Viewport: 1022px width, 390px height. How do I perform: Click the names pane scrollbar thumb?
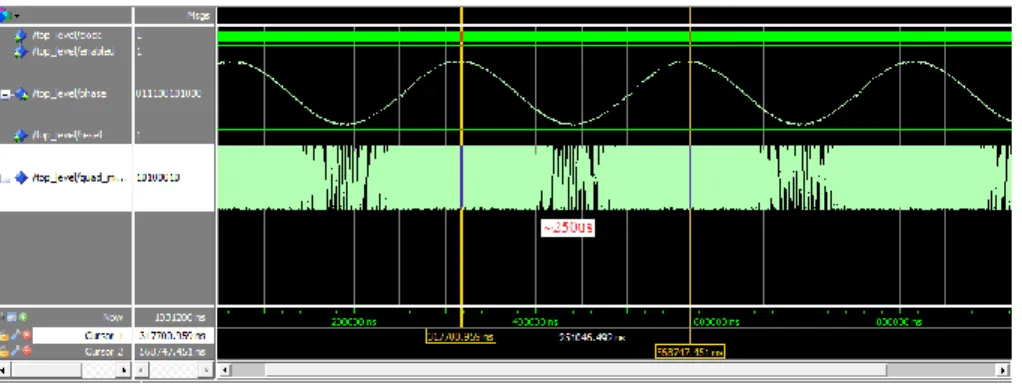(46, 370)
